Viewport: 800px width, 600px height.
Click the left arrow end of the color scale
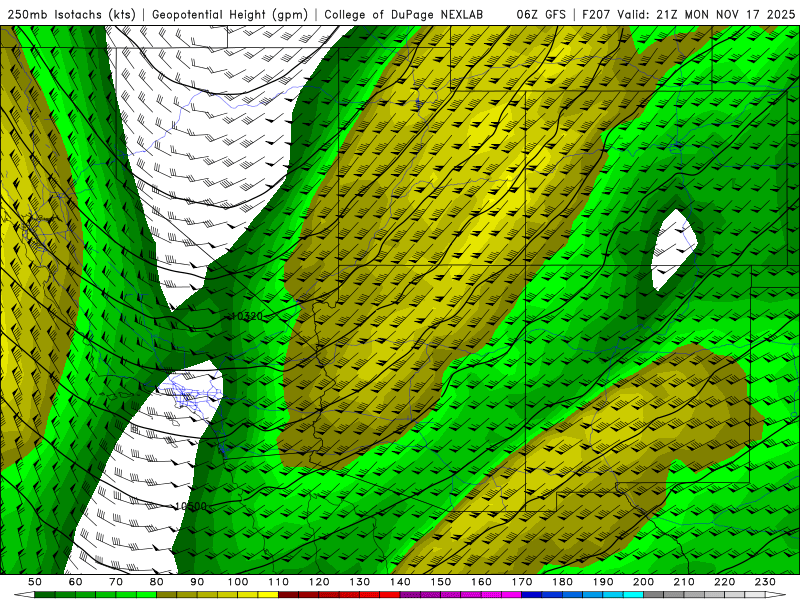click(24, 595)
